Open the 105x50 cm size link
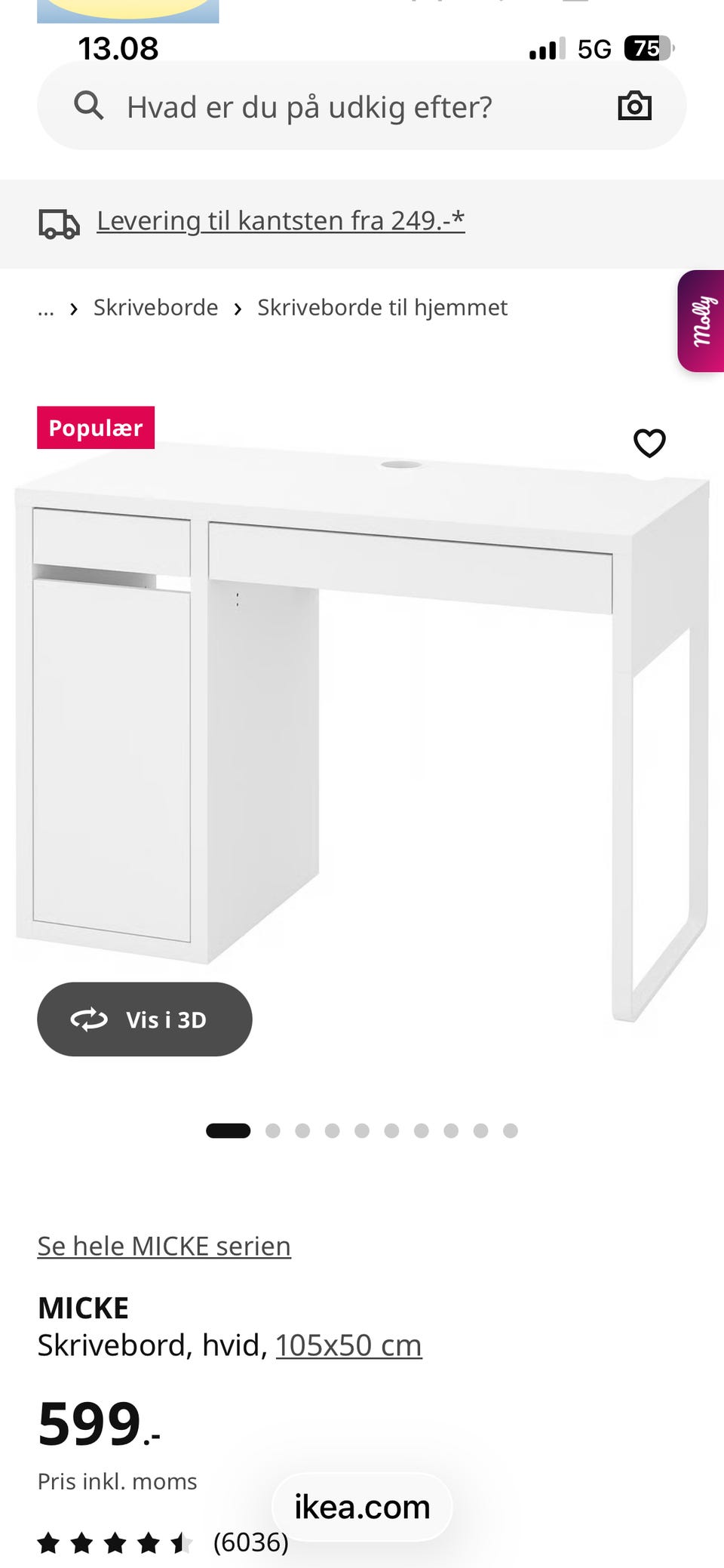Screen dimensions: 724x1568 (348, 1345)
